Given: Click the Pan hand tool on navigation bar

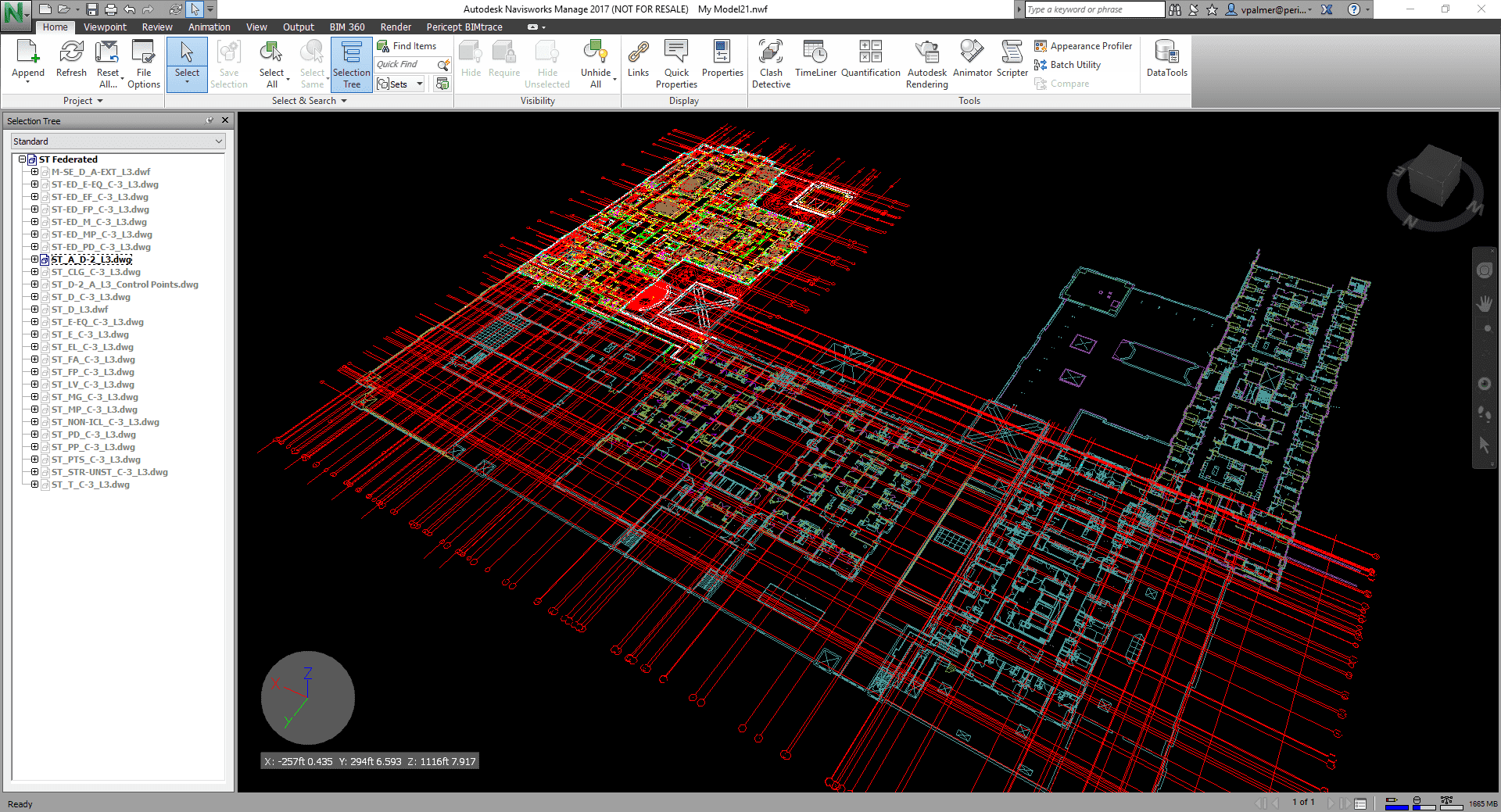Looking at the screenshot, I should (x=1484, y=303).
